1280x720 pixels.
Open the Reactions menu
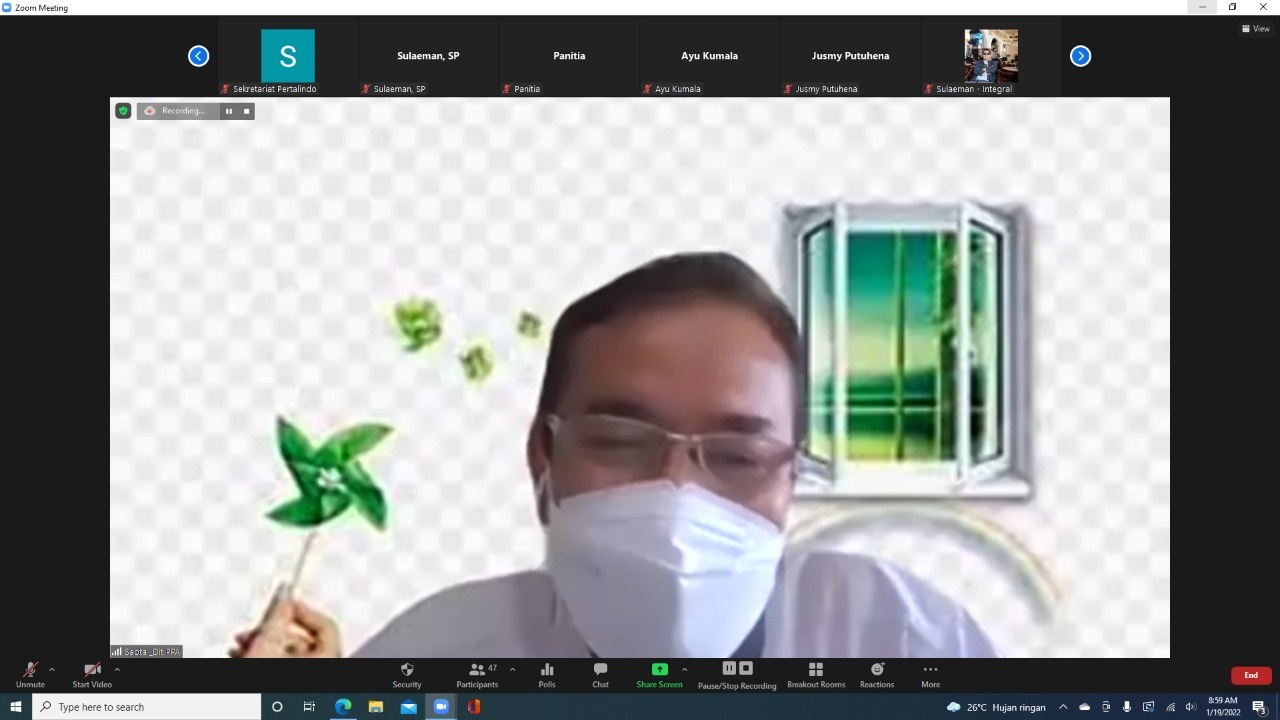(x=877, y=675)
